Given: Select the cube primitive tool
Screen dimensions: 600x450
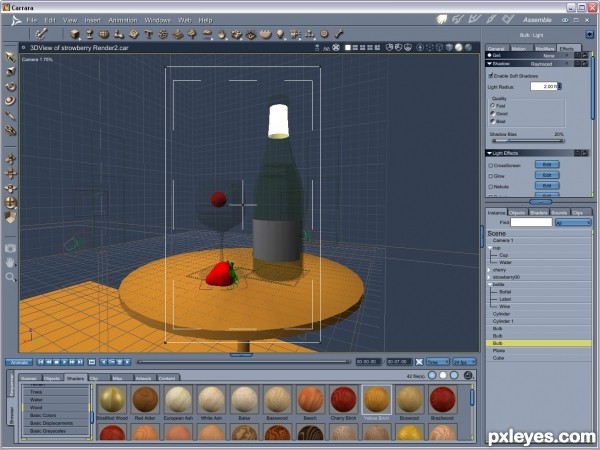Looking at the screenshot, I should pyautogui.click(x=75, y=34).
